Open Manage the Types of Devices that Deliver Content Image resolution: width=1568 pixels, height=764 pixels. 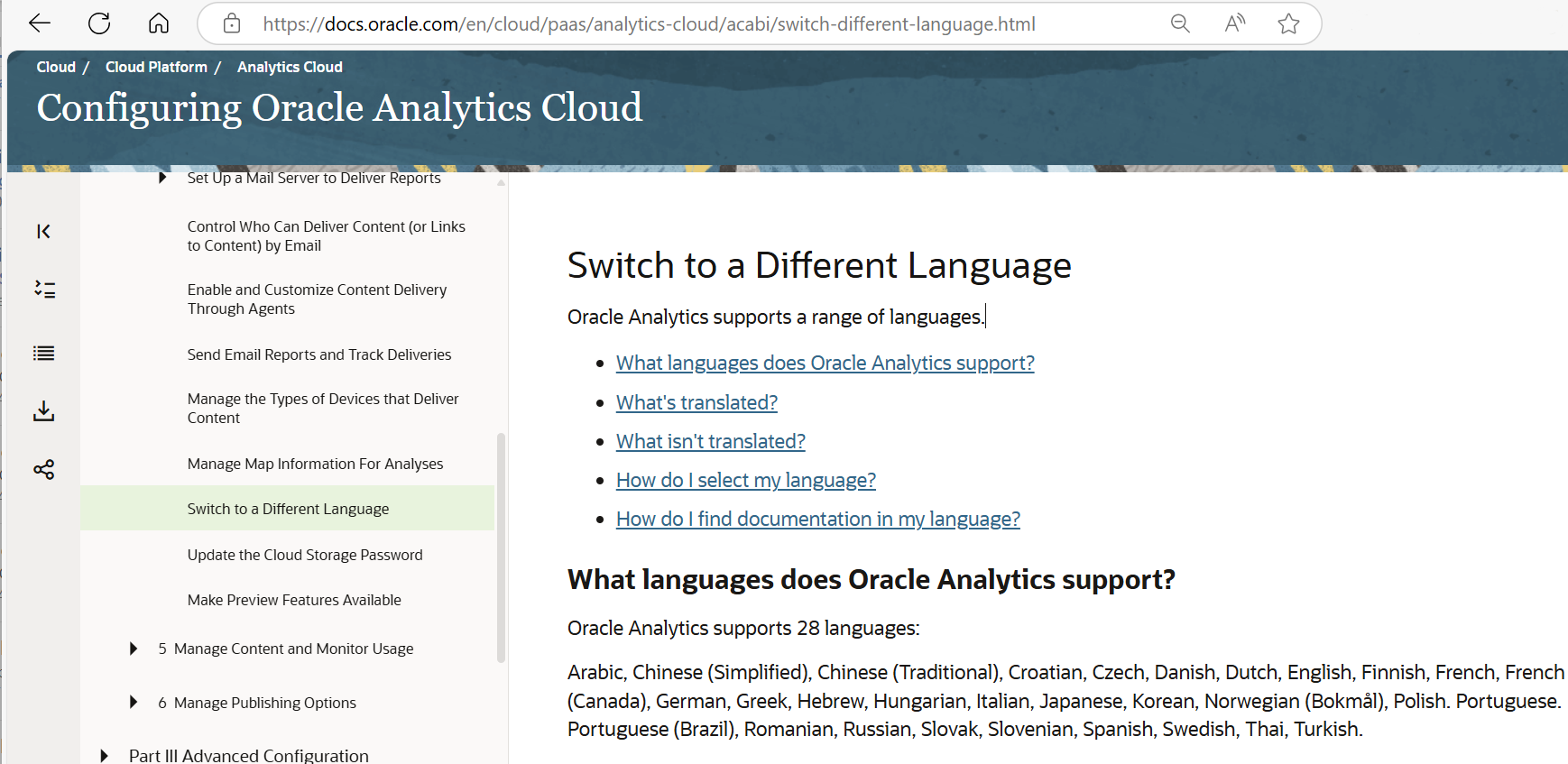coord(323,409)
